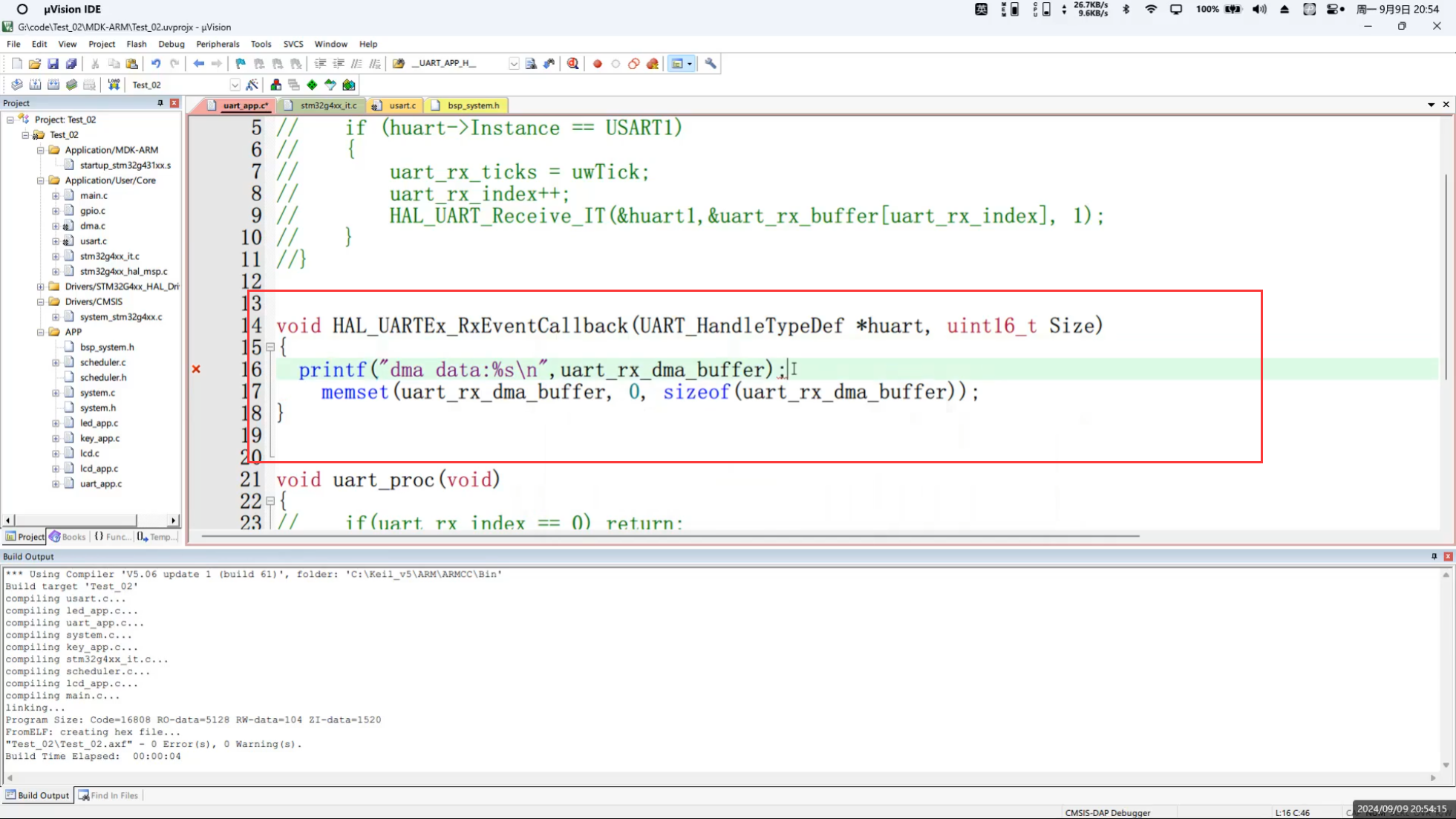Toggle the code fold box at line 22

click(270, 501)
